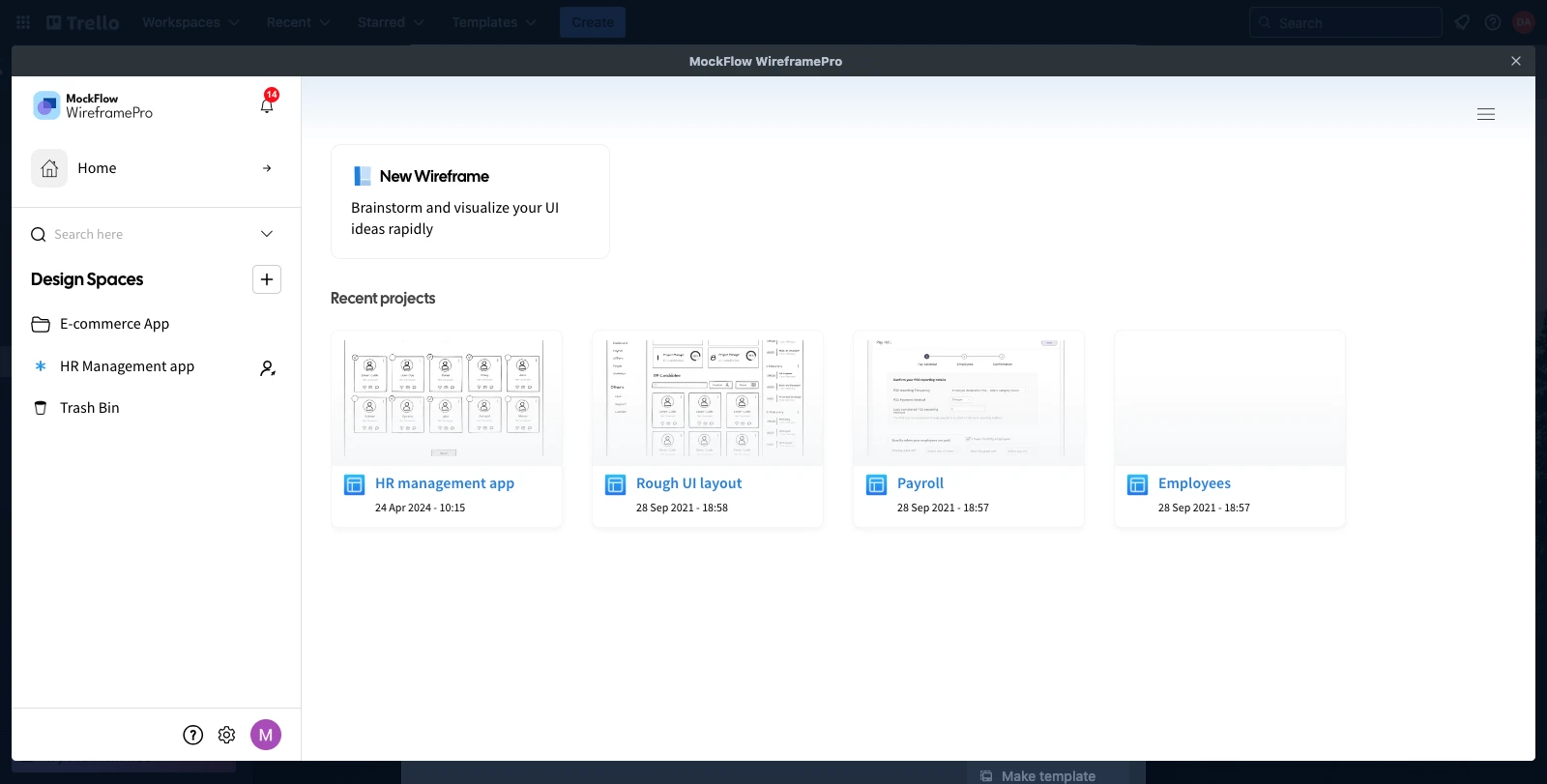Image resolution: width=1547 pixels, height=784 pixels.
Task: Open the Trello app switcher grid
Action: 23,22
